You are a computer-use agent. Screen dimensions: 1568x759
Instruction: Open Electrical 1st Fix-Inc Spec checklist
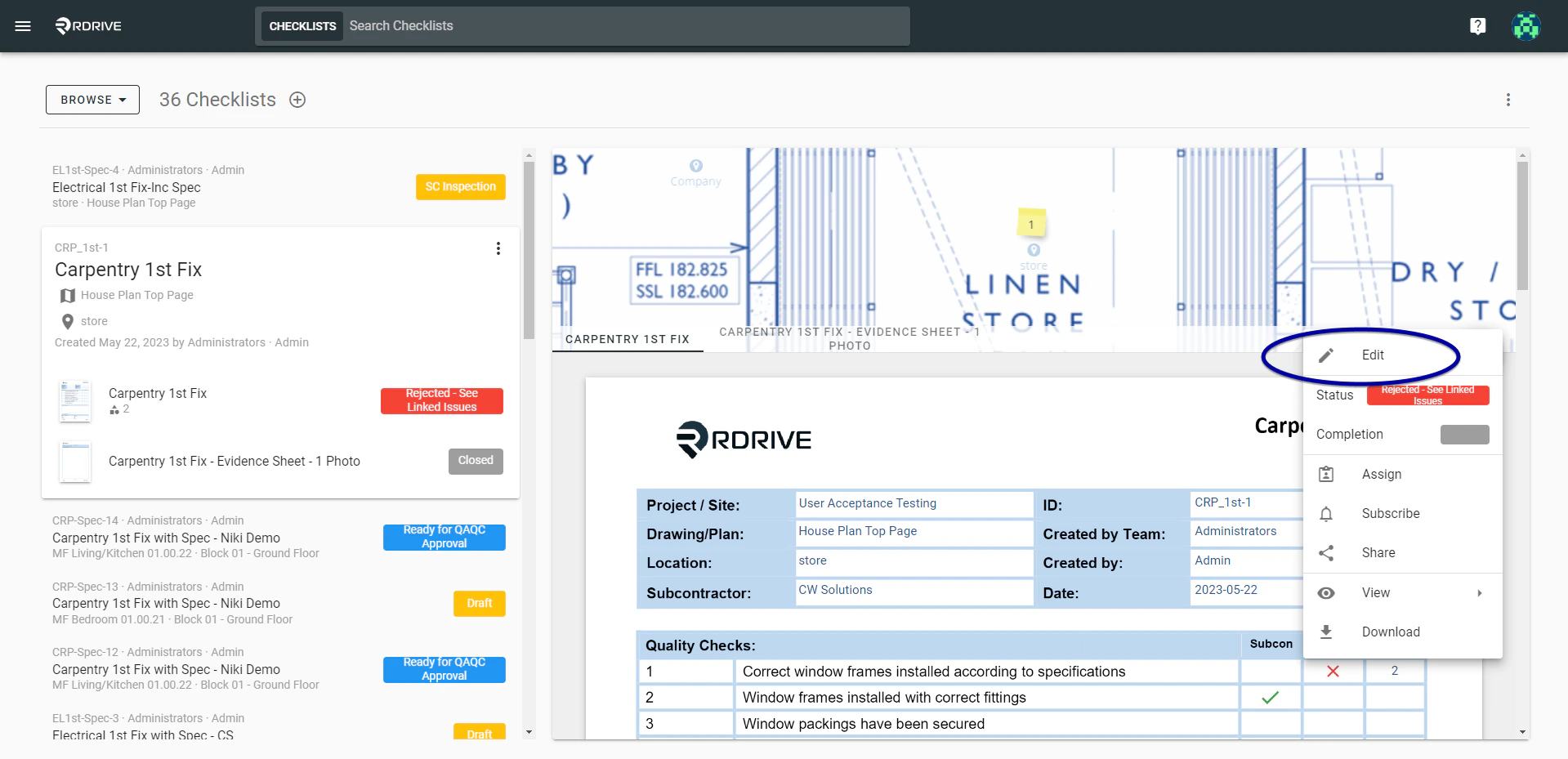point(280,187)
